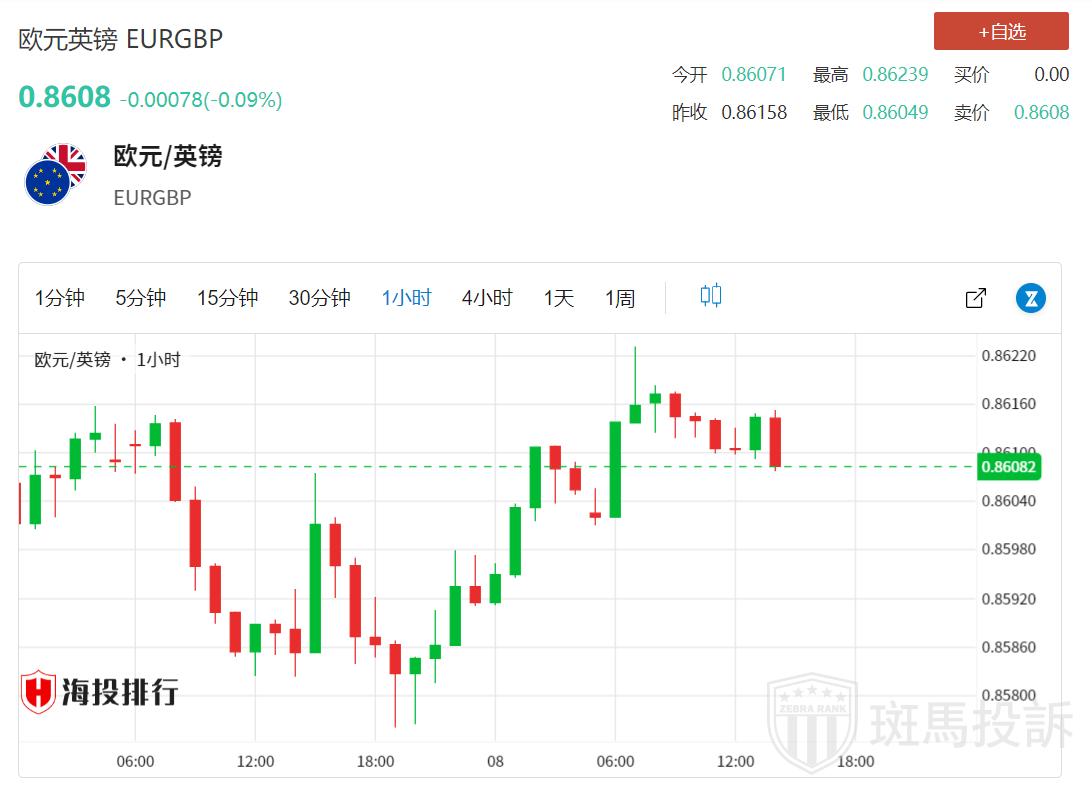Image resolution: width=1092 pixels, height=786 pixels.
Task: Select the active 1小时 timeframe
Action: 406,298
